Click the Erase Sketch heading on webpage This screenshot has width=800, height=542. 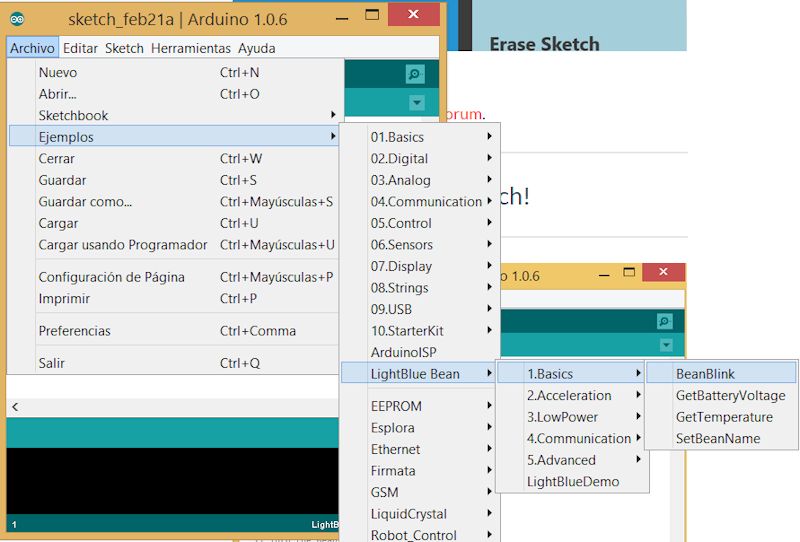pos(544,44)
